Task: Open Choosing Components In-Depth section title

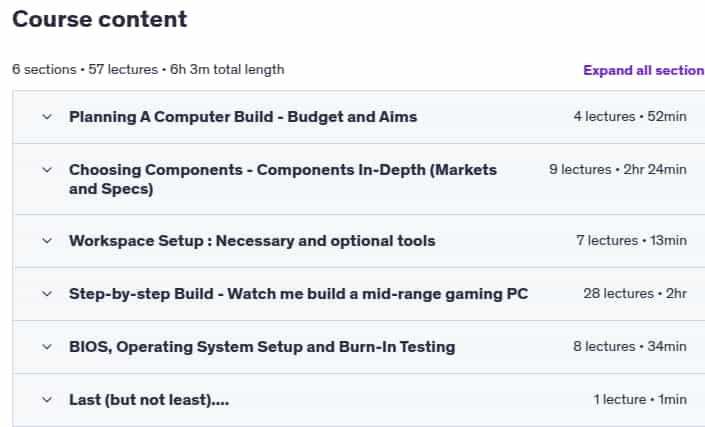Action: point(283,179)
